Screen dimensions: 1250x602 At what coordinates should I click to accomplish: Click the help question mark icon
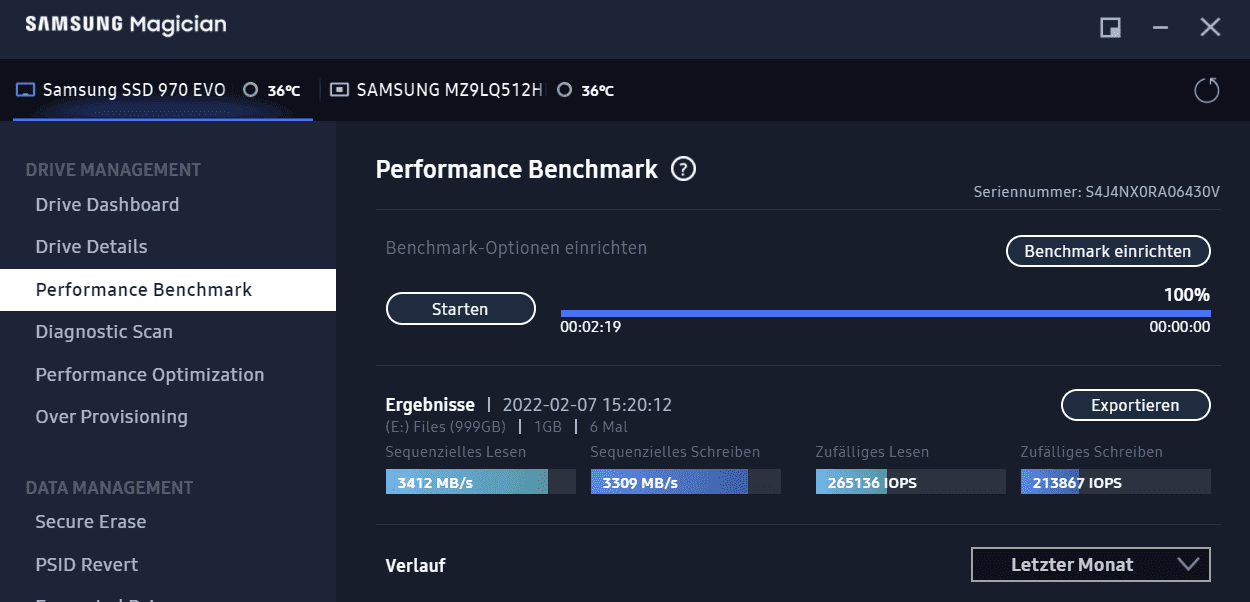pyautogui.click(x=684, y=169)
